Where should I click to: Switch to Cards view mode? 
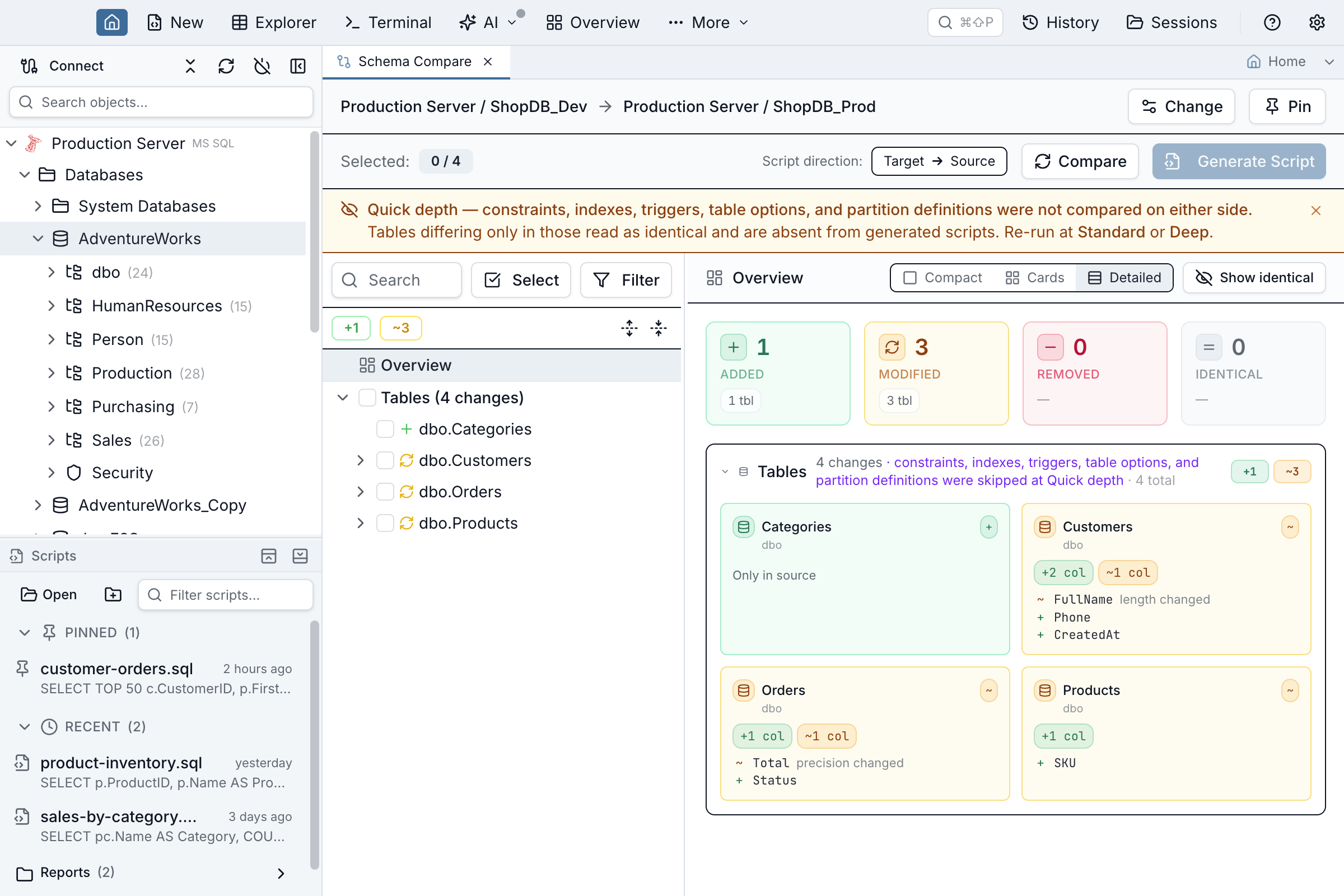[x=1034, y=278]
